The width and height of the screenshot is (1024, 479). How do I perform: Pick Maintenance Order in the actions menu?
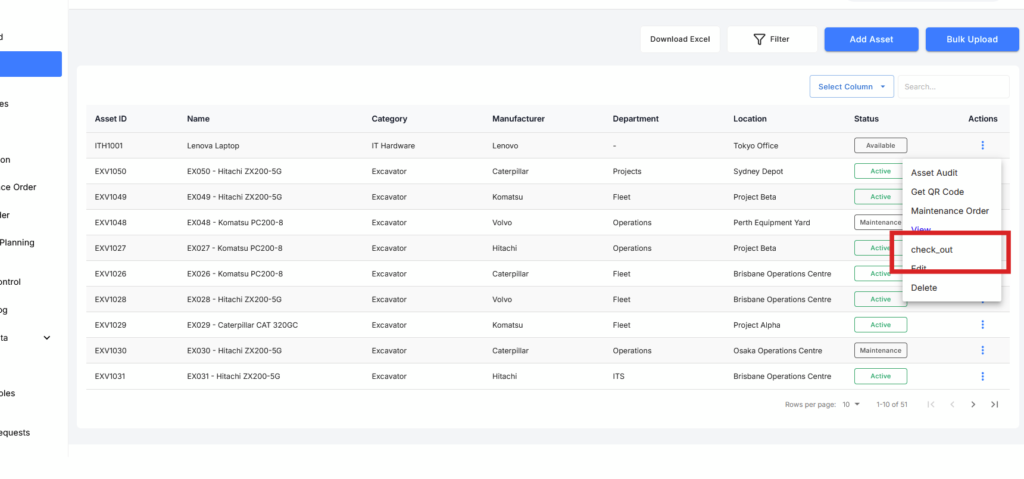[x=950, y=210]
